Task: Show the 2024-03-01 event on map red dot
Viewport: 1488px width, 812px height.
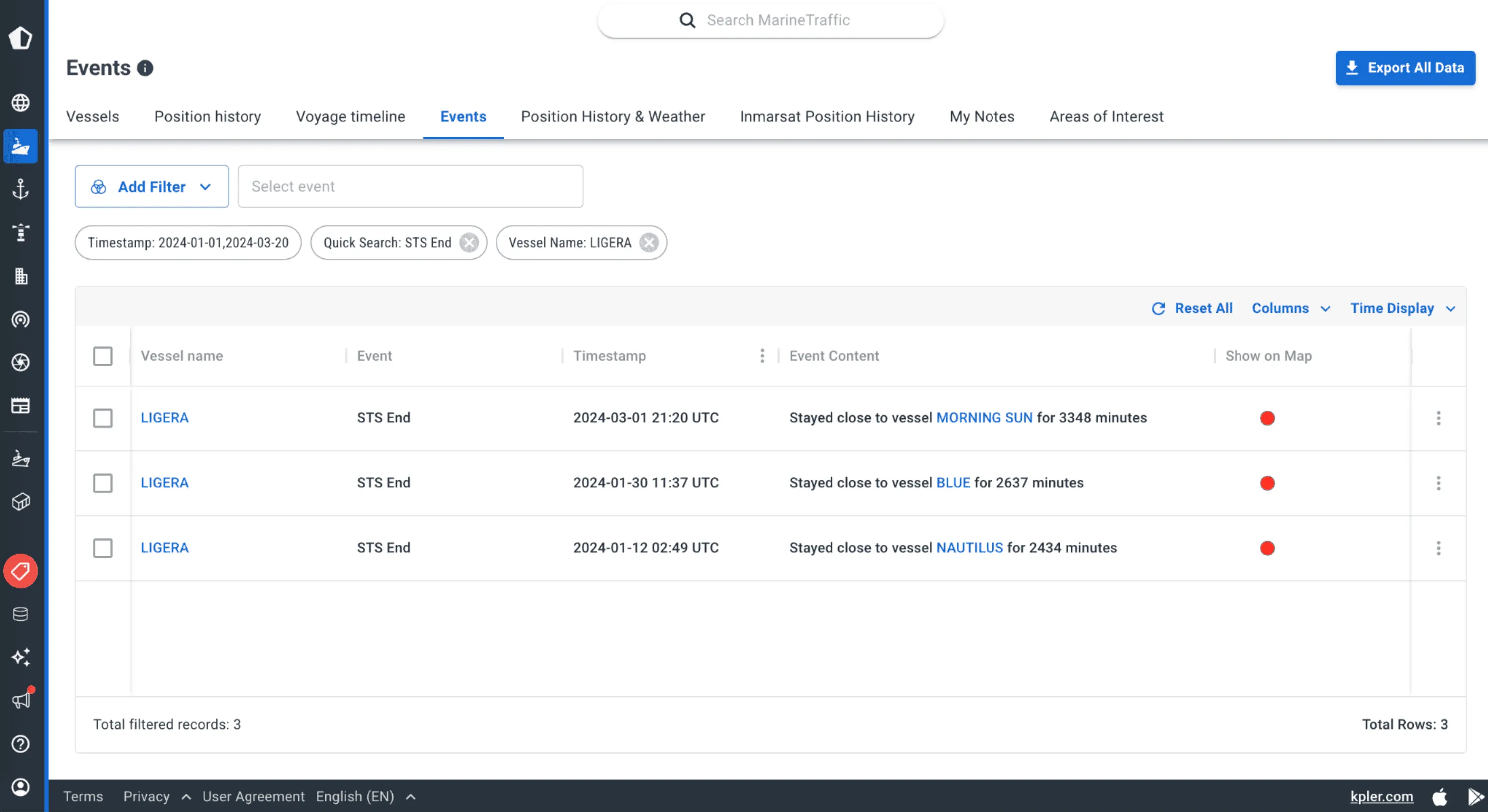Action: (x=1267, y=418)
